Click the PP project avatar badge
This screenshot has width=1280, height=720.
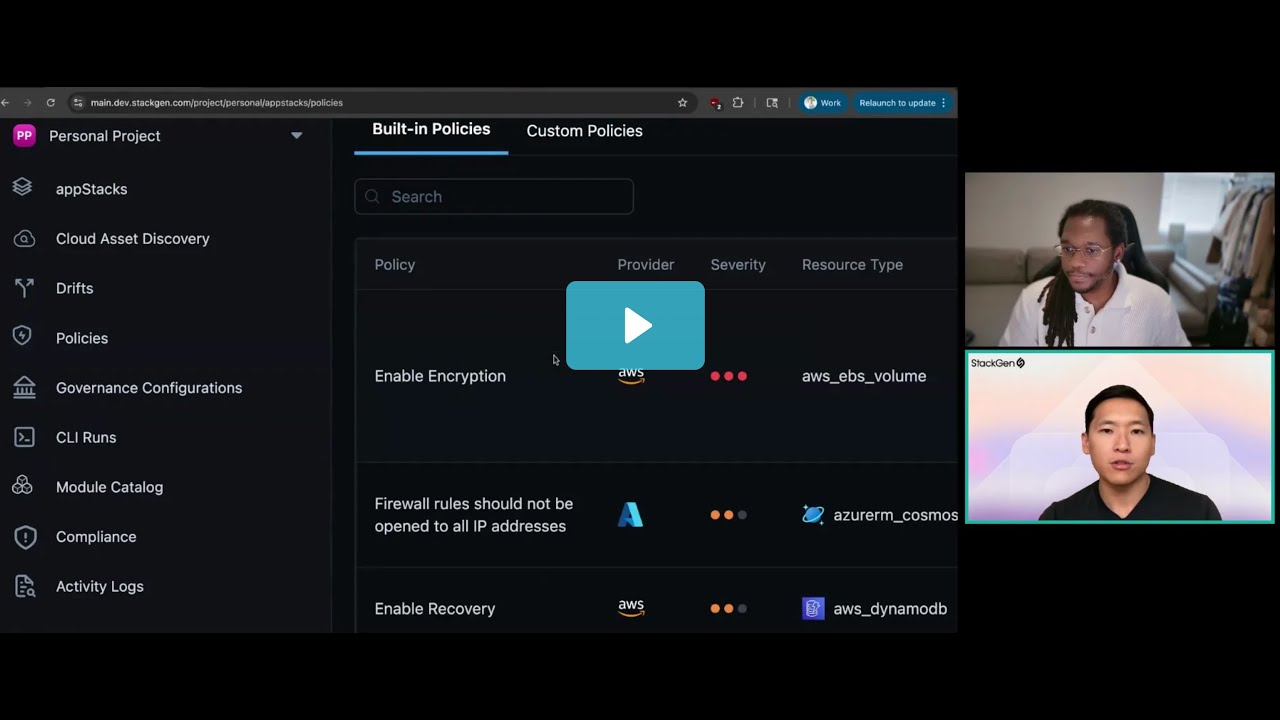point(24,135)
